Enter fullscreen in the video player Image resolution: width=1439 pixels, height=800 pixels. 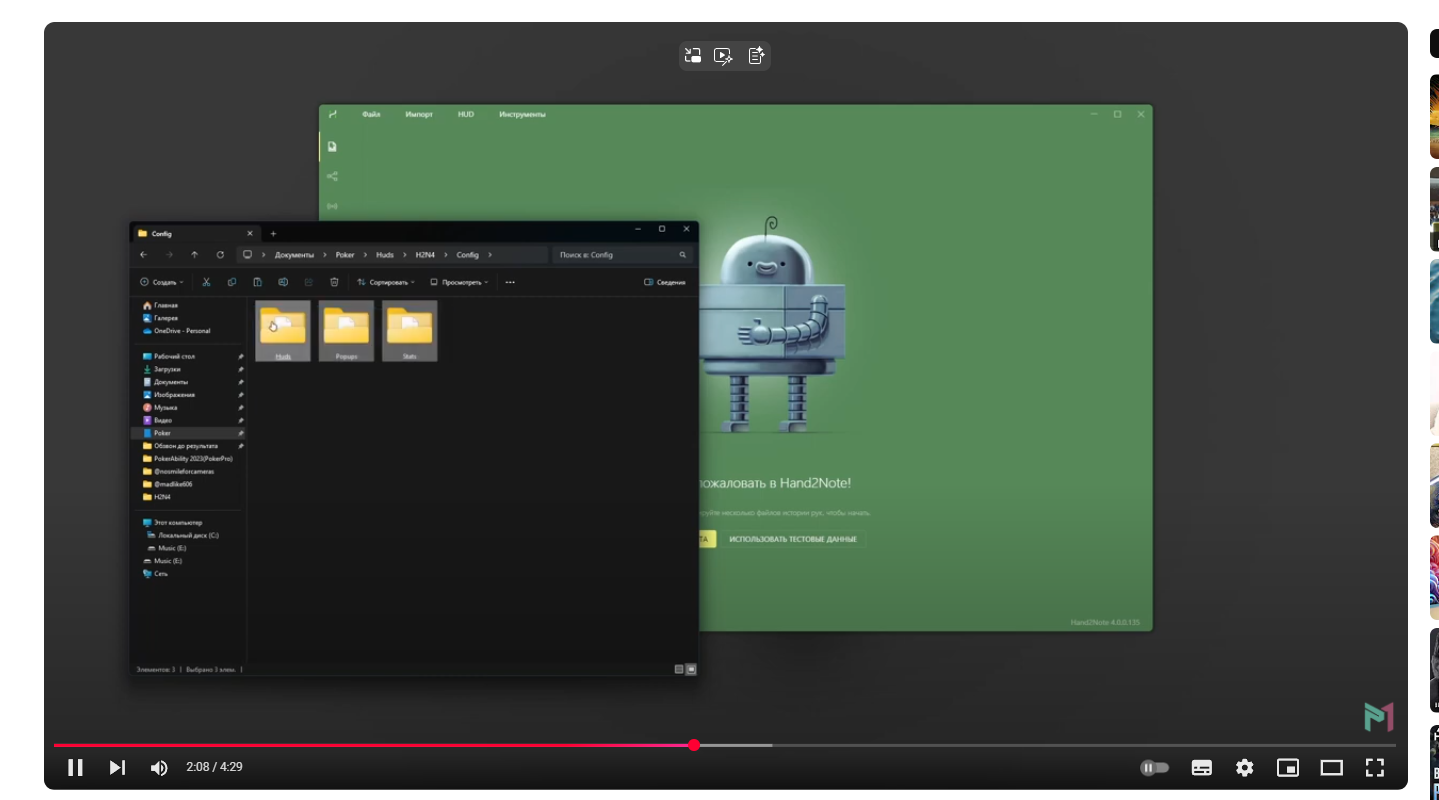point(1375,768)
